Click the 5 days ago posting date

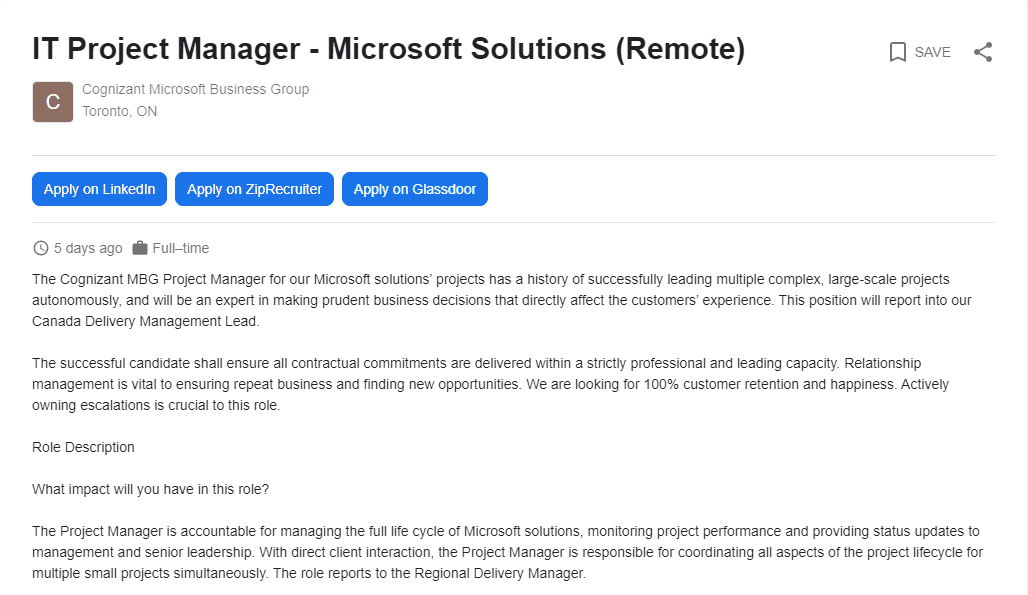[x=88, y=248]
